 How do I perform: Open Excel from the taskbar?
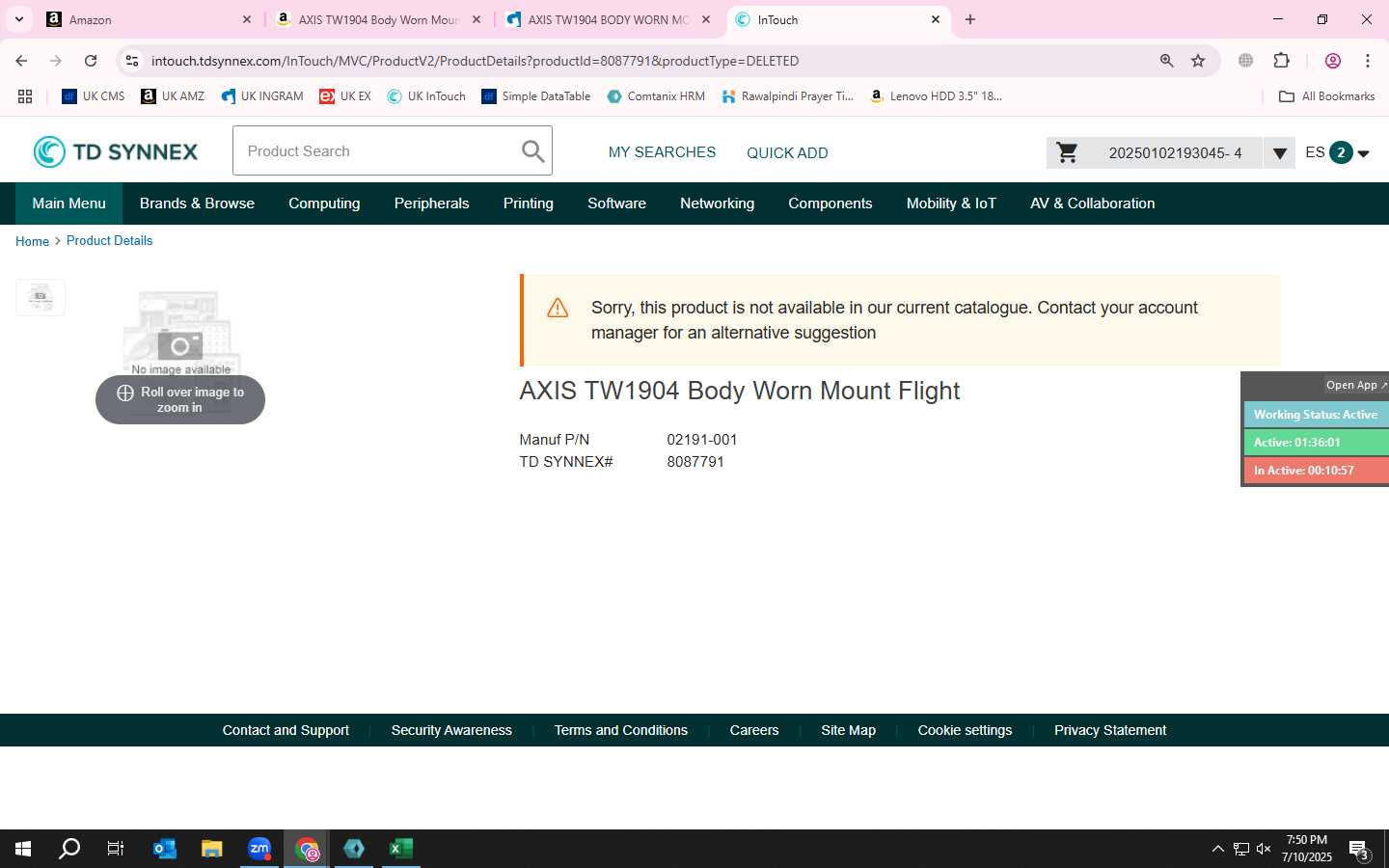point(400,849)
